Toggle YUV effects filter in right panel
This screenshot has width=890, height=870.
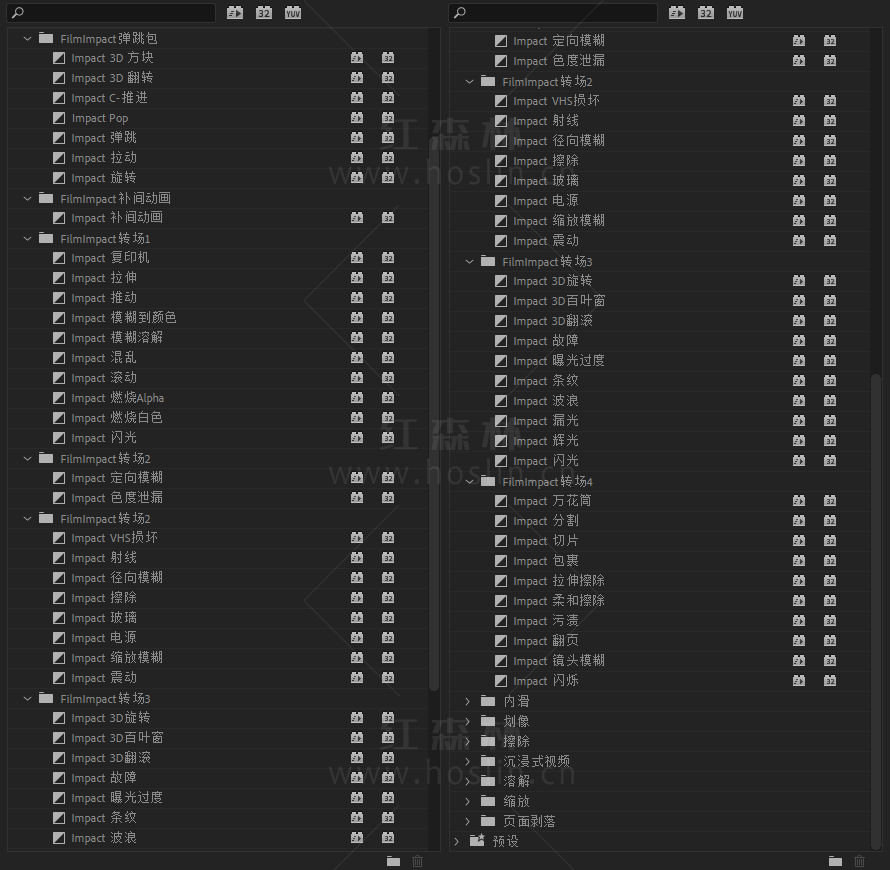click(x=735, y=13)
